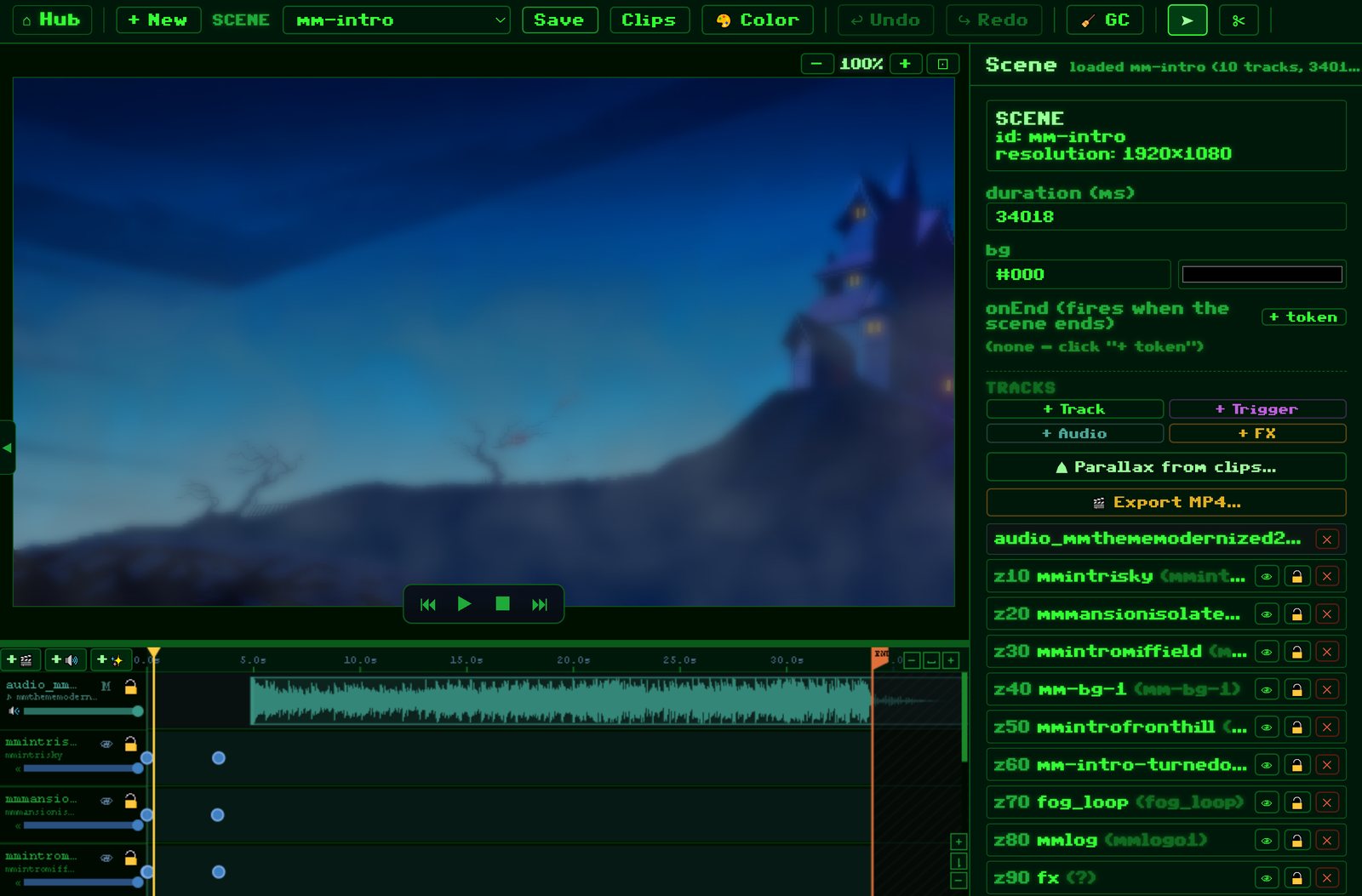
Task: Add a new Trigger track
Action: pos(1257,409)
